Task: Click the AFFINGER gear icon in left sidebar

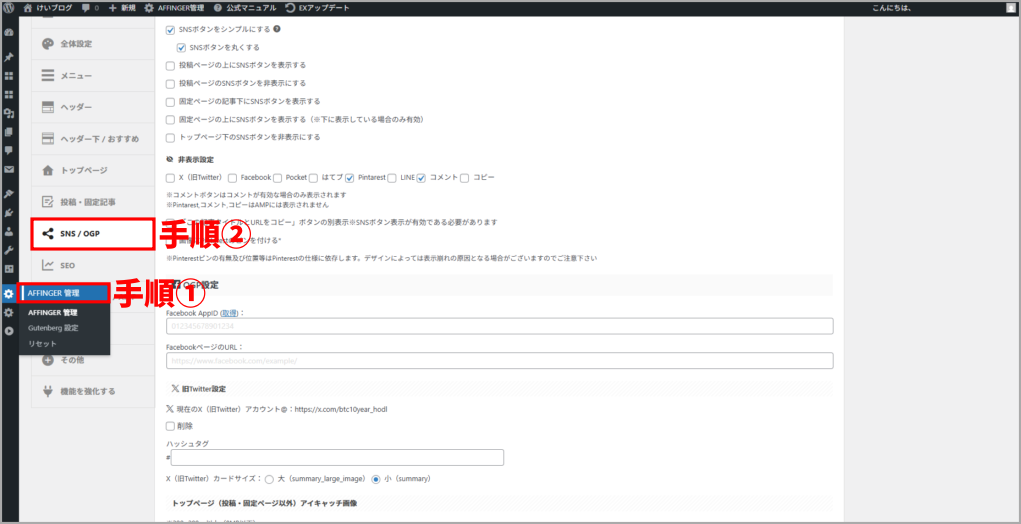Action: 9,294
